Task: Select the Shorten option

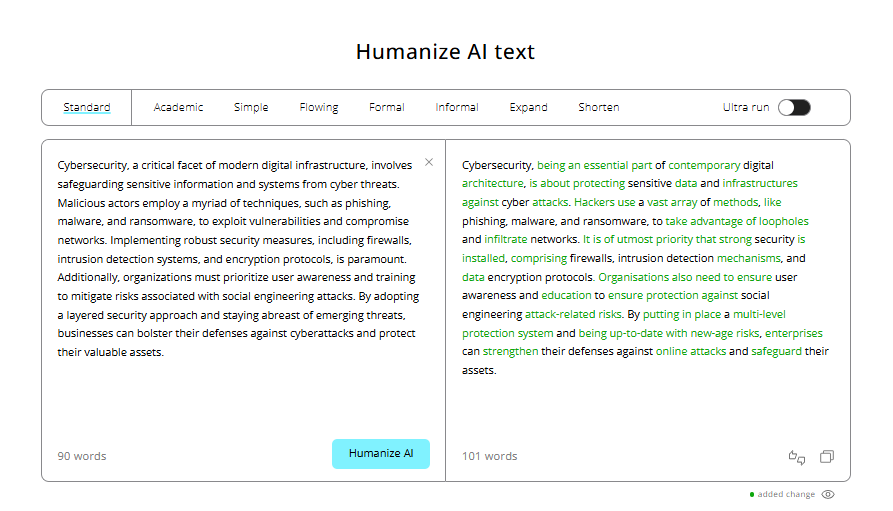Action: coord(598,108)
